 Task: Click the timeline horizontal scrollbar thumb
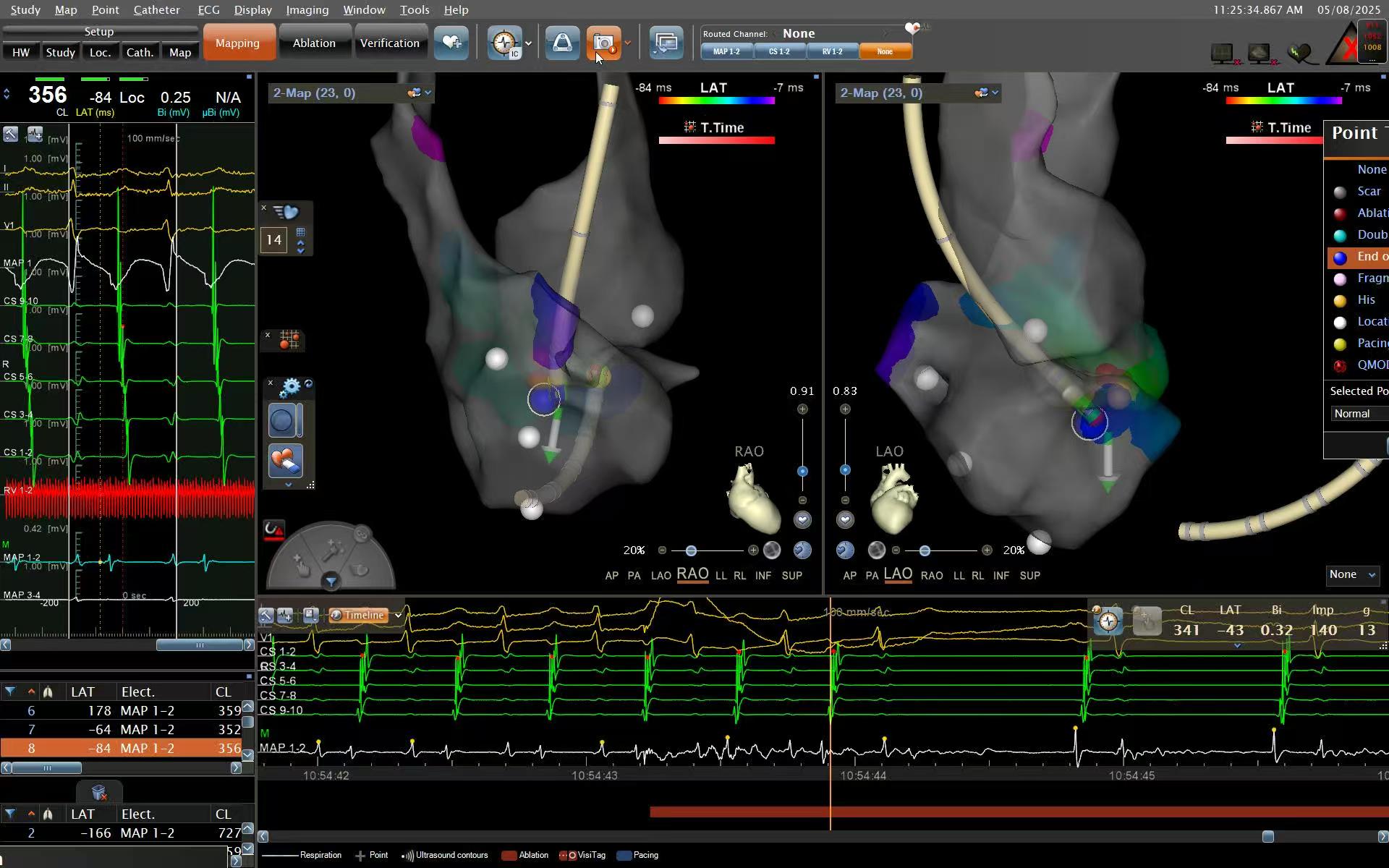pyautogui.click(x=1267, y=837)
